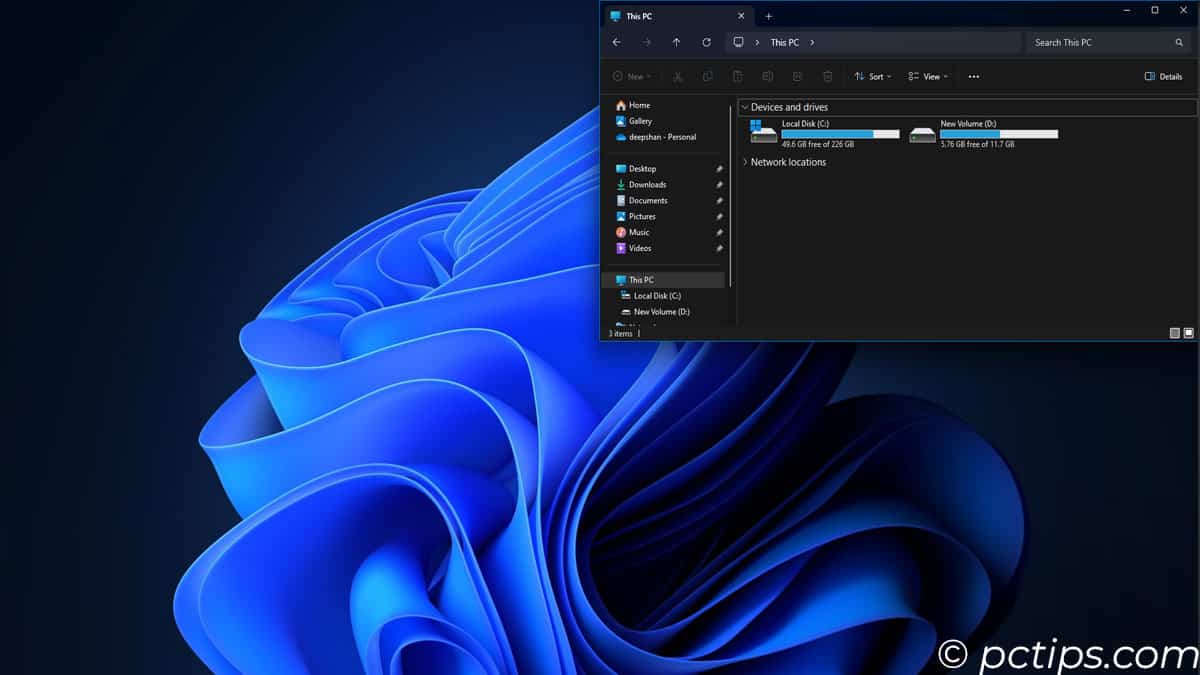
Task: Click the Local Disk C storage usage bar
Action: [840, 133]
